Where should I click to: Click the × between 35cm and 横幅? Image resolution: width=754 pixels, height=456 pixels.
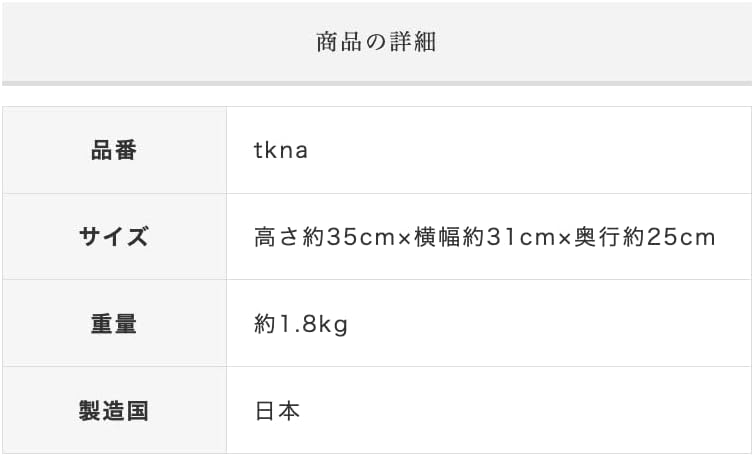coord(404,239)
